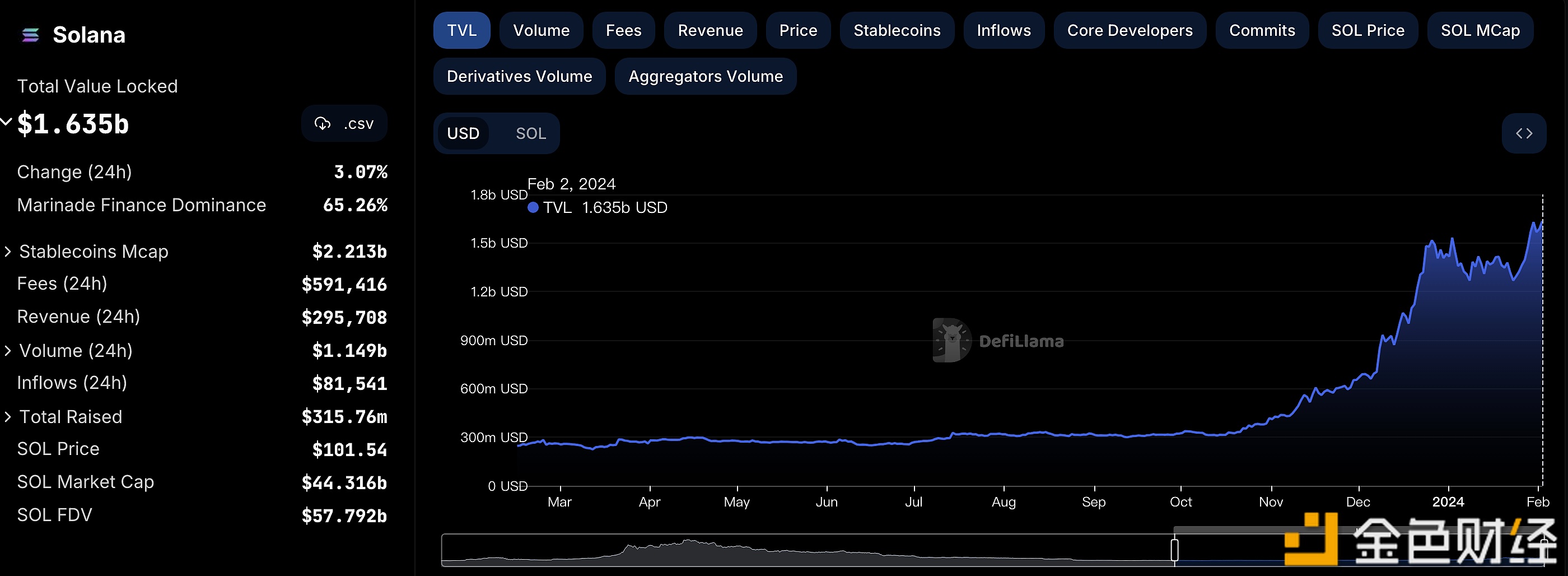Screen dimensions: 1568x576
Task: Toggle the TVL chart metric
Action: point(461,30)
